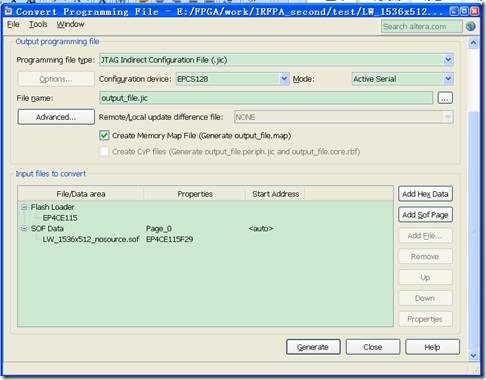Click the Help button

432,347
